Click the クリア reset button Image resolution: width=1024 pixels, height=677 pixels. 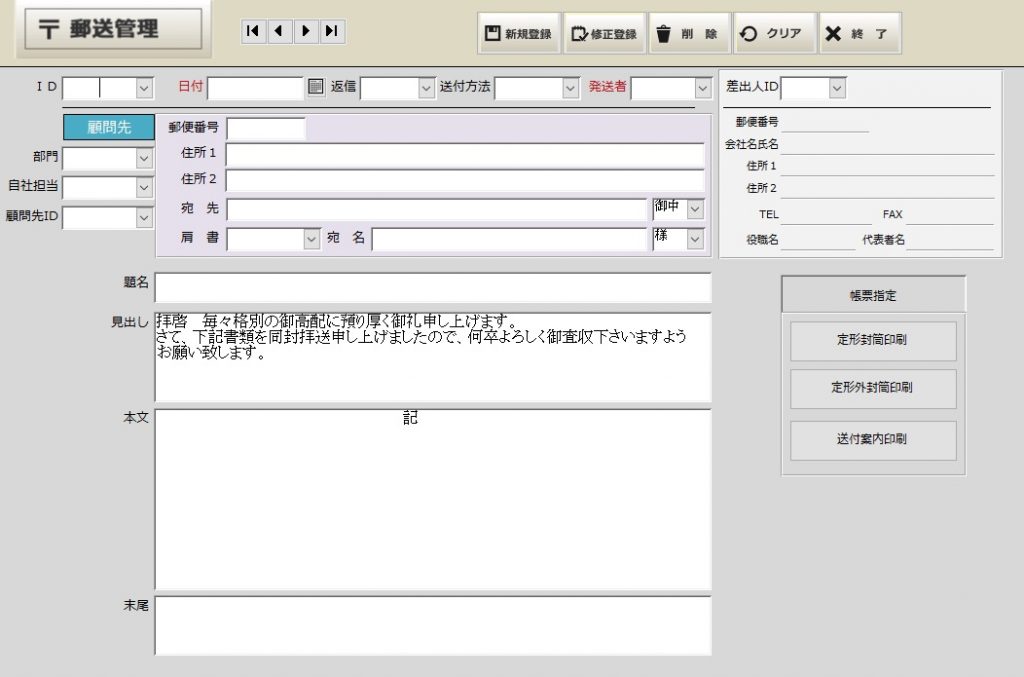pyautogui.click(x=772, y=34)
